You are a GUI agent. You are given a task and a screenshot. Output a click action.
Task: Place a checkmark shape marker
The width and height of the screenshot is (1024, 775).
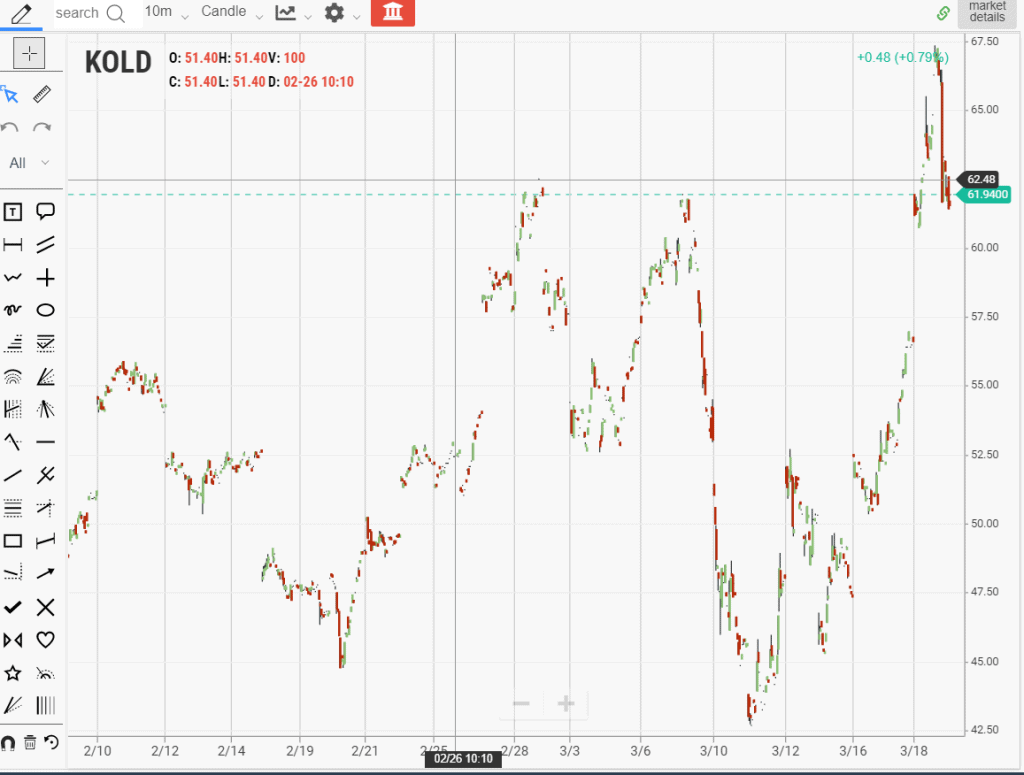point(12,607)
